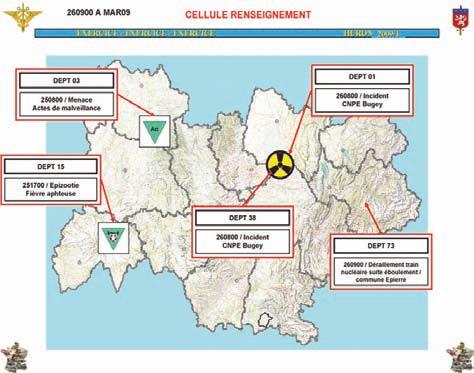
Task: Select the DEPT 03 header box
Action: pos(67,81)
